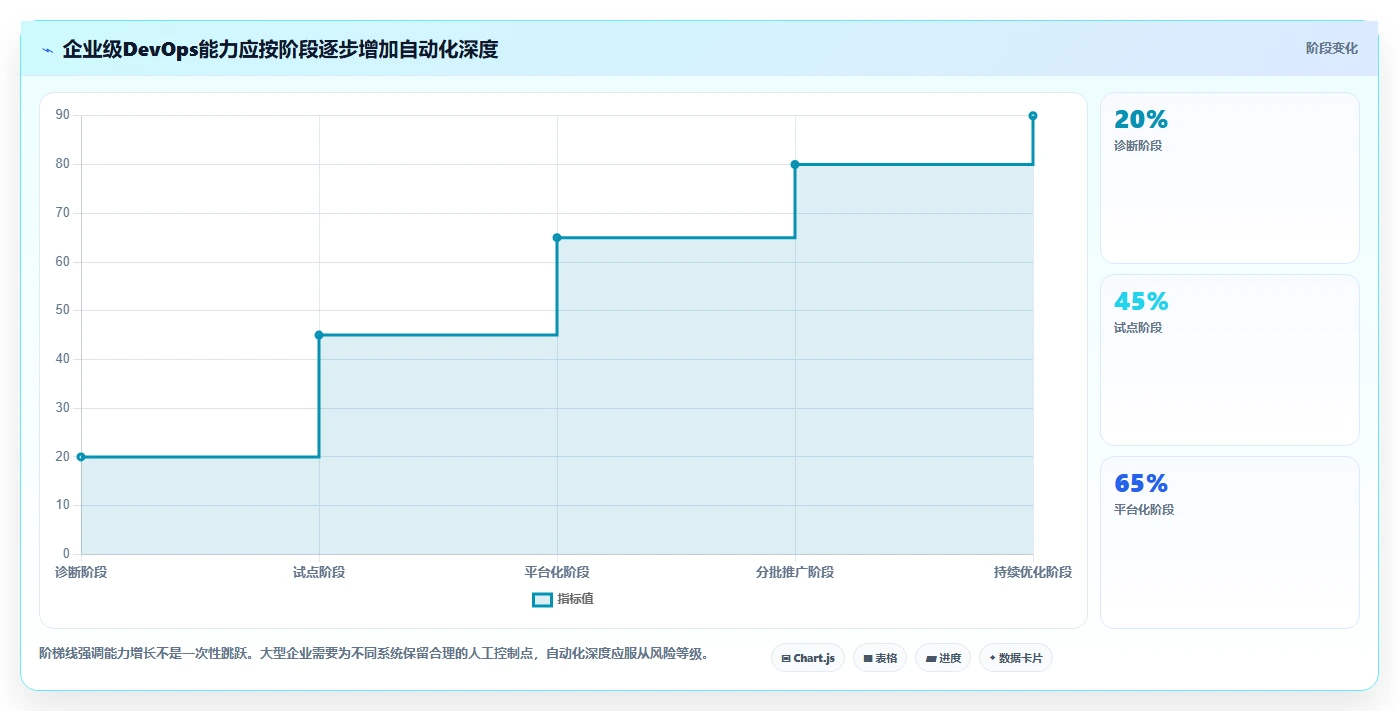Open the 65% 平台化阶段 card
The width and height of the screenshot is (1399, 711).
(x=1230, y=542)
